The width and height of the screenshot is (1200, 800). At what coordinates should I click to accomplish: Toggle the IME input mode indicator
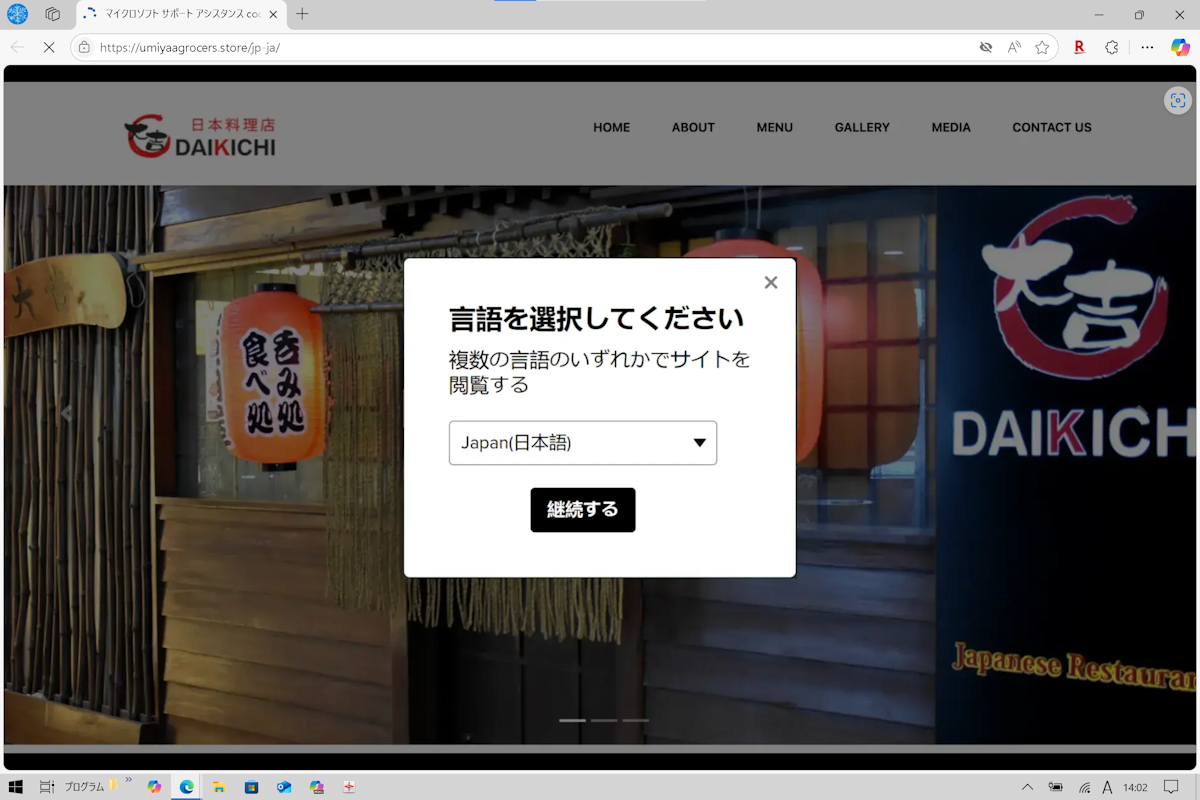pos(1107,787)
